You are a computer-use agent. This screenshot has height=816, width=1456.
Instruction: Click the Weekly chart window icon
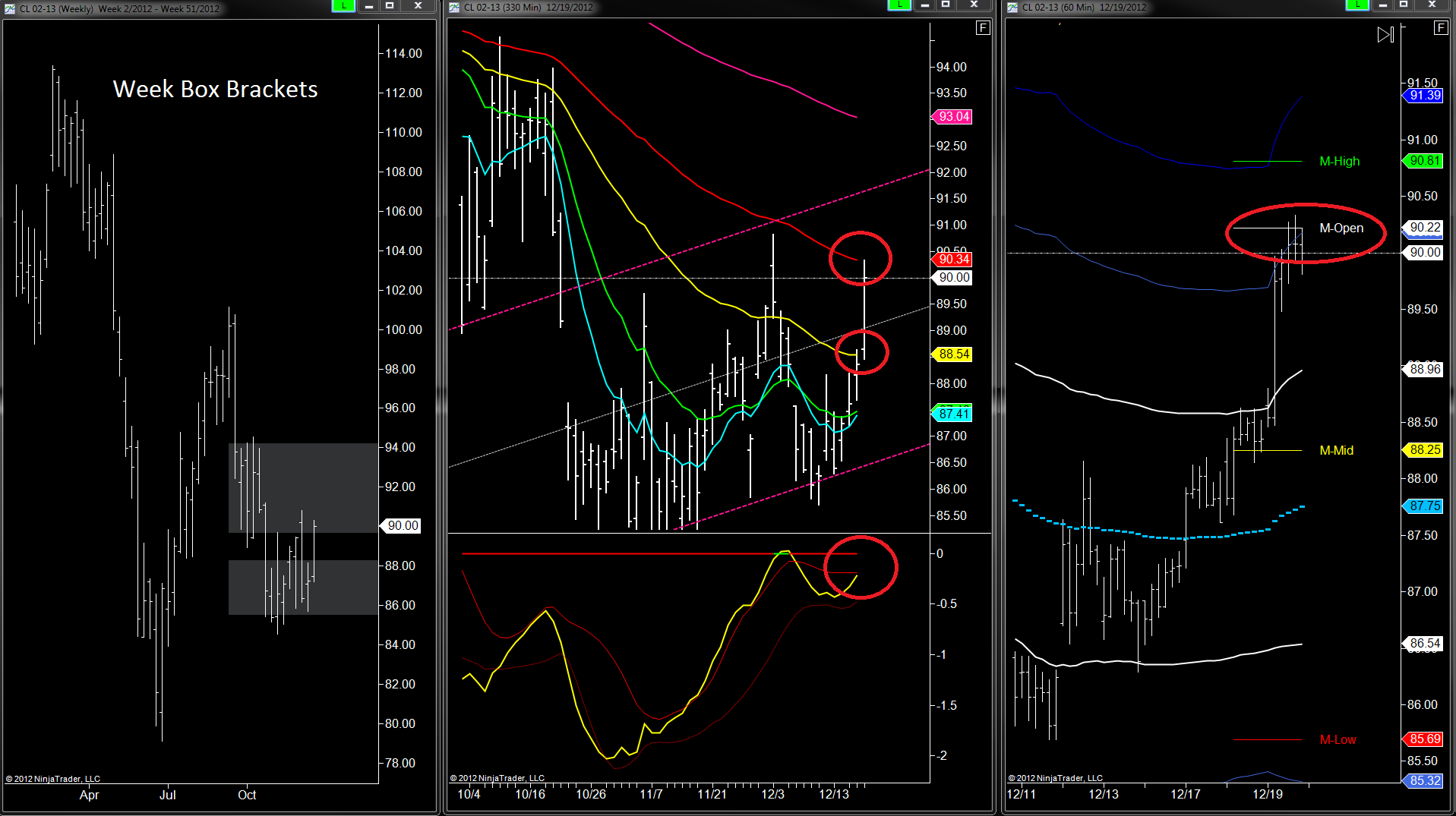[10, 8]
